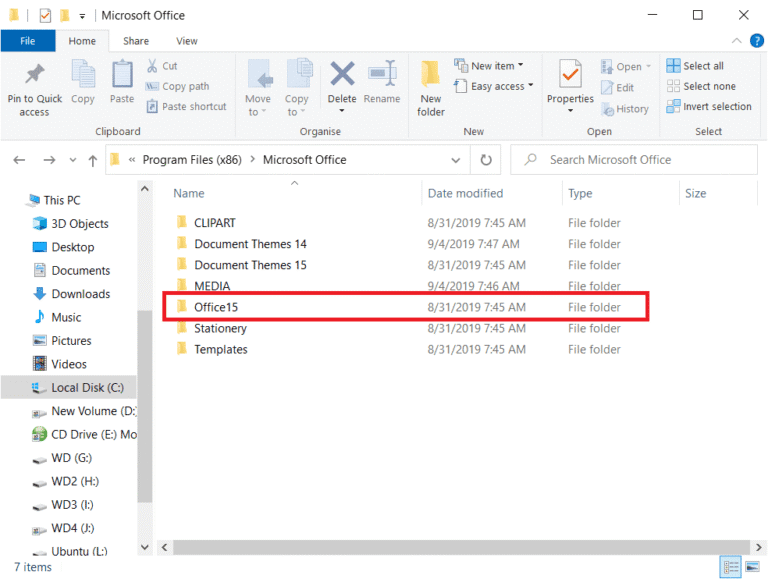
Task: Click Program Files (x86) in address bar
Action: (192, 160)
